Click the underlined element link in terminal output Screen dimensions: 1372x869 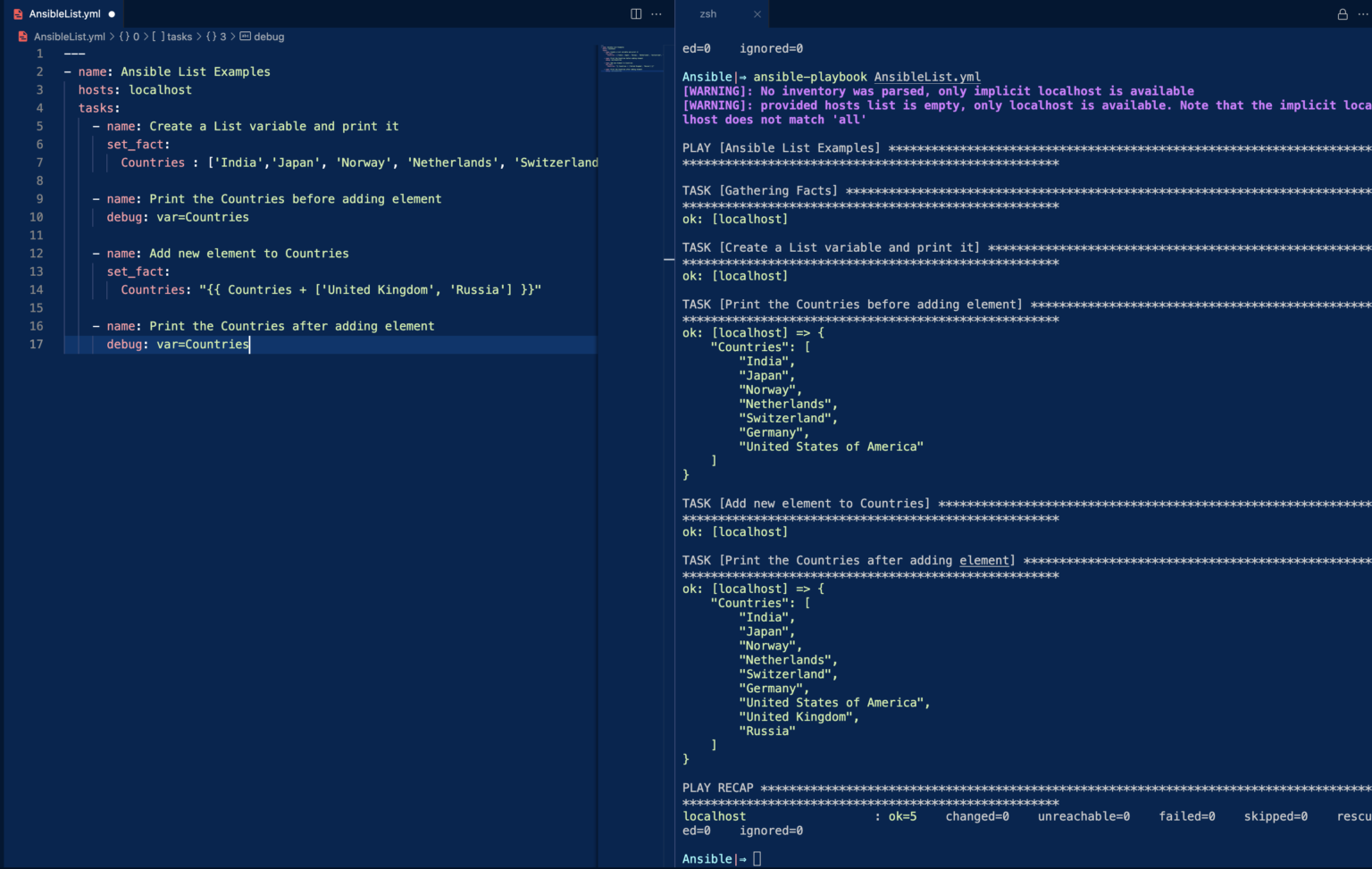[983, 560]
